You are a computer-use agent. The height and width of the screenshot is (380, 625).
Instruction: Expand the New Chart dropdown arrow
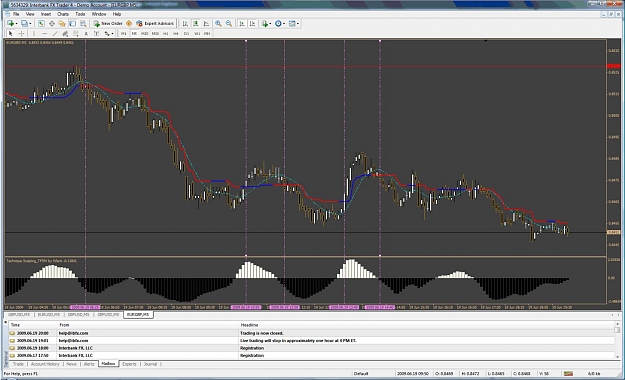[16, 24]
